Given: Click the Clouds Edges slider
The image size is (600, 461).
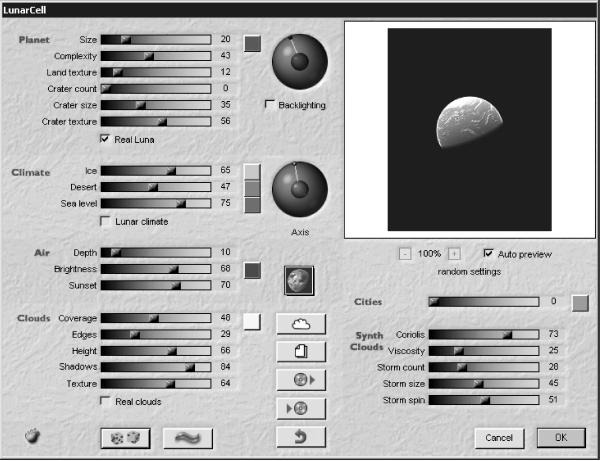Looking at the screenshot, I should (156, 335).
